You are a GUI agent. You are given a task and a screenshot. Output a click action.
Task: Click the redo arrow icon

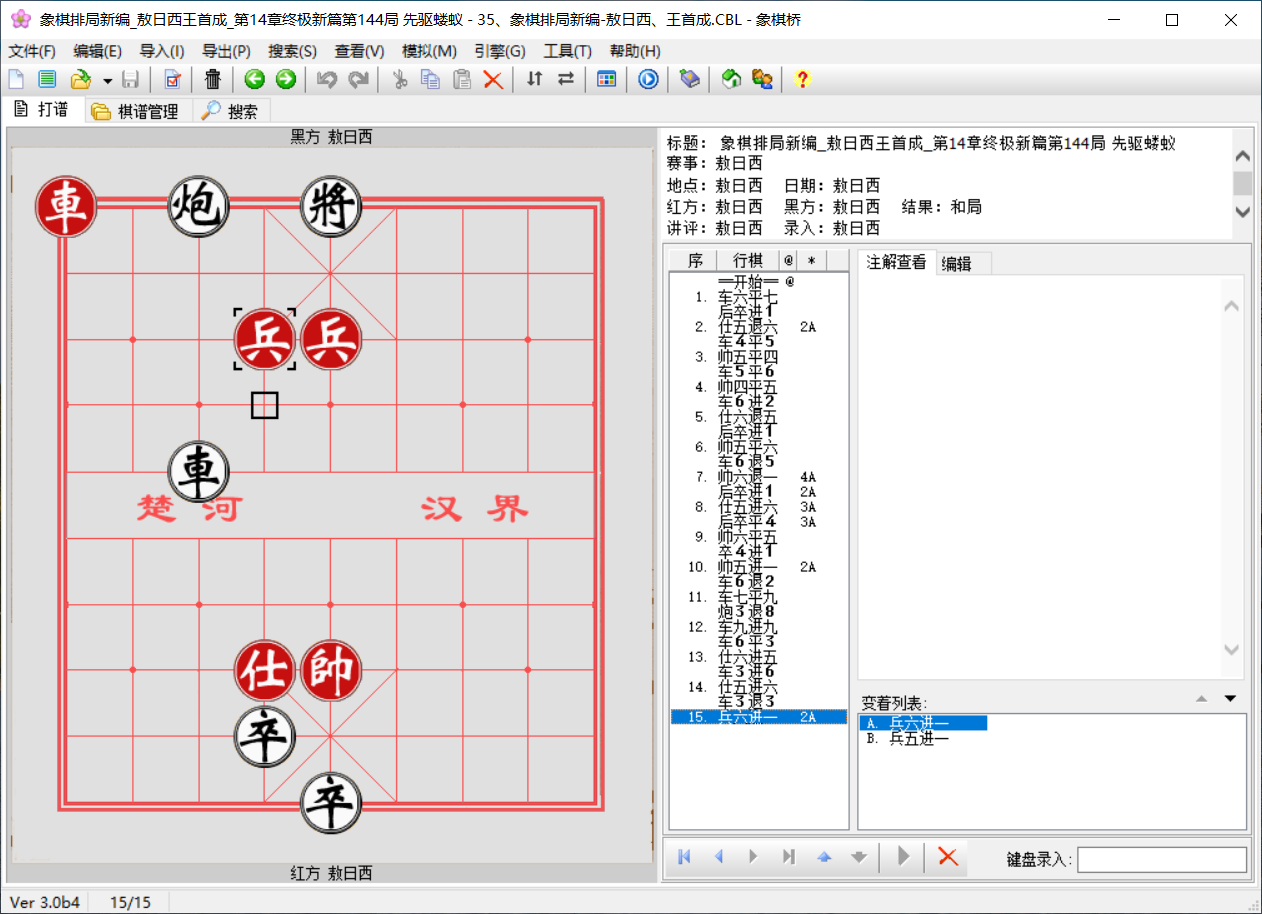coord(359,80)
